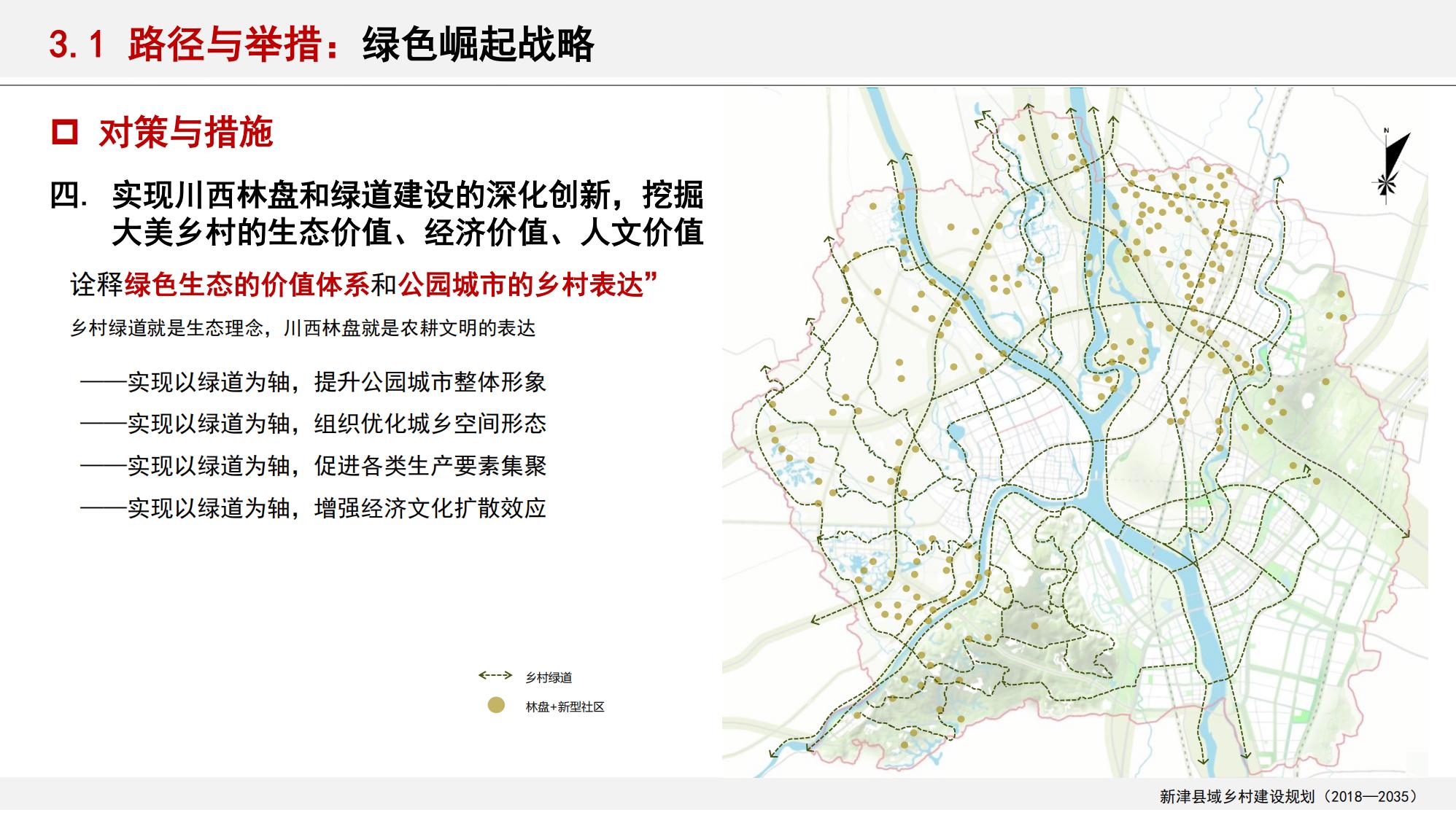Click the section number '四.'
This screenshot has width=1456, height=818.
(x=69, y=195)
